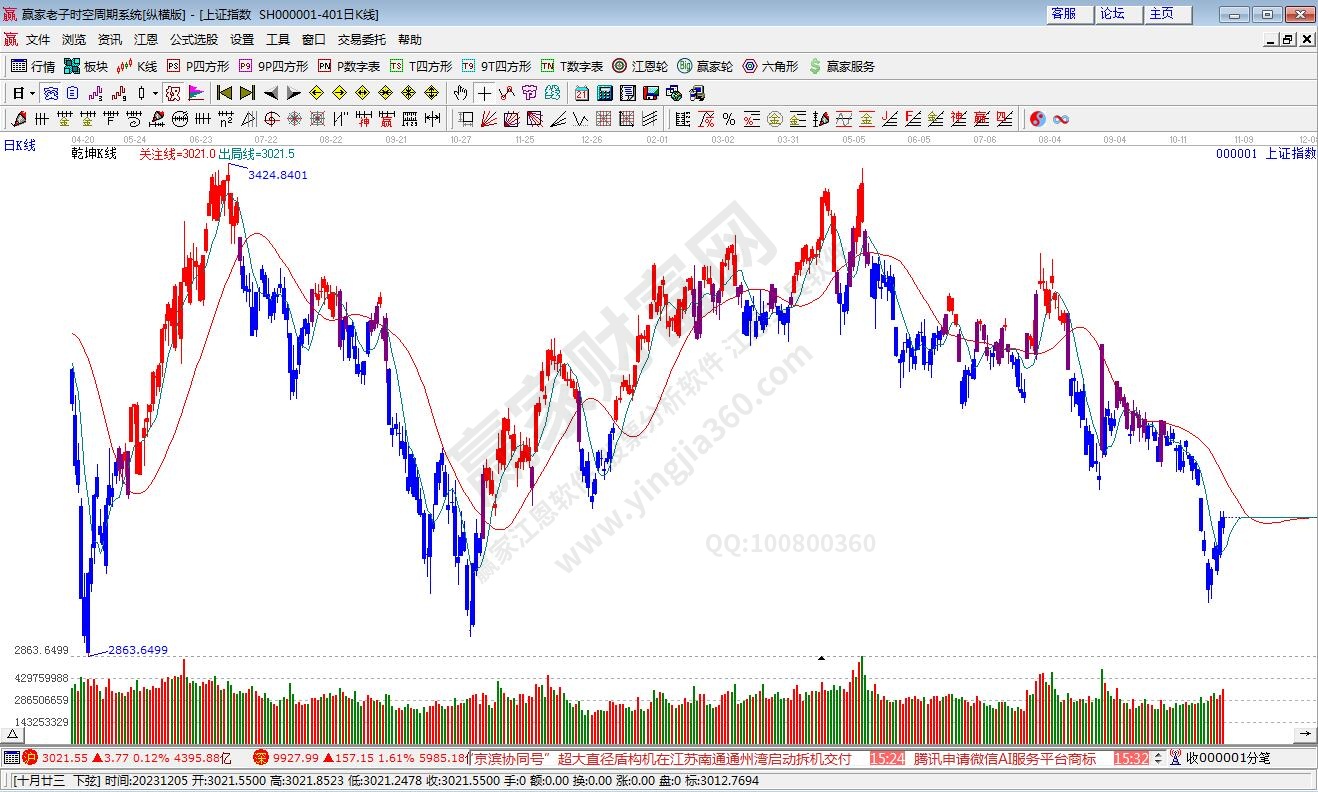This screenshot has height=792, width=1318.
Task: Click the 论坛 forum button
Action: pyautogui.click(x=1113, y=14)
